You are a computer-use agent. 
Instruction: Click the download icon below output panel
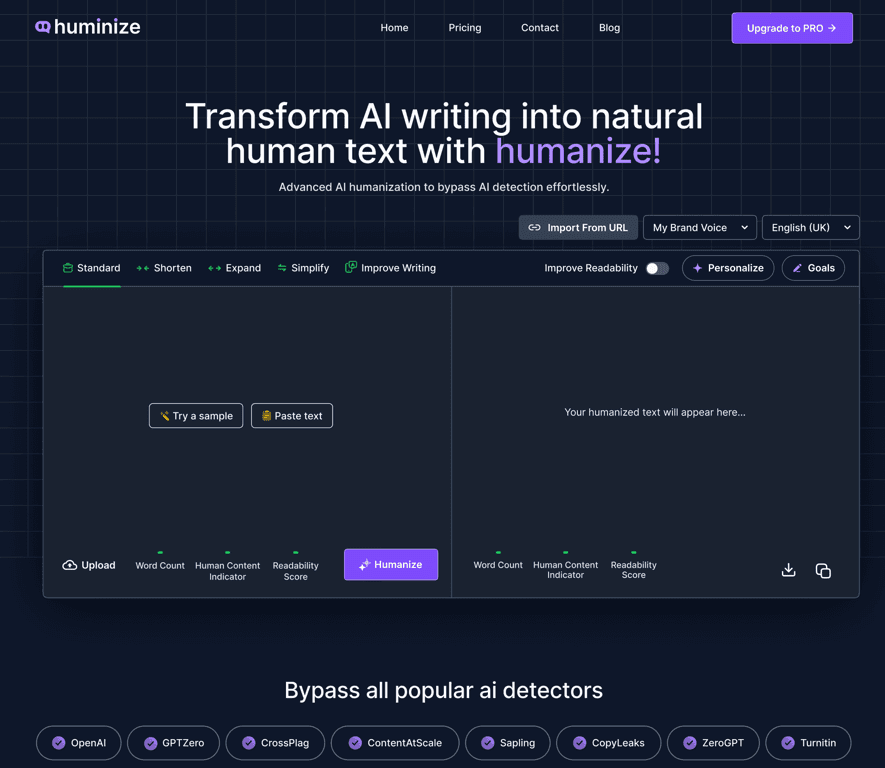788,570
